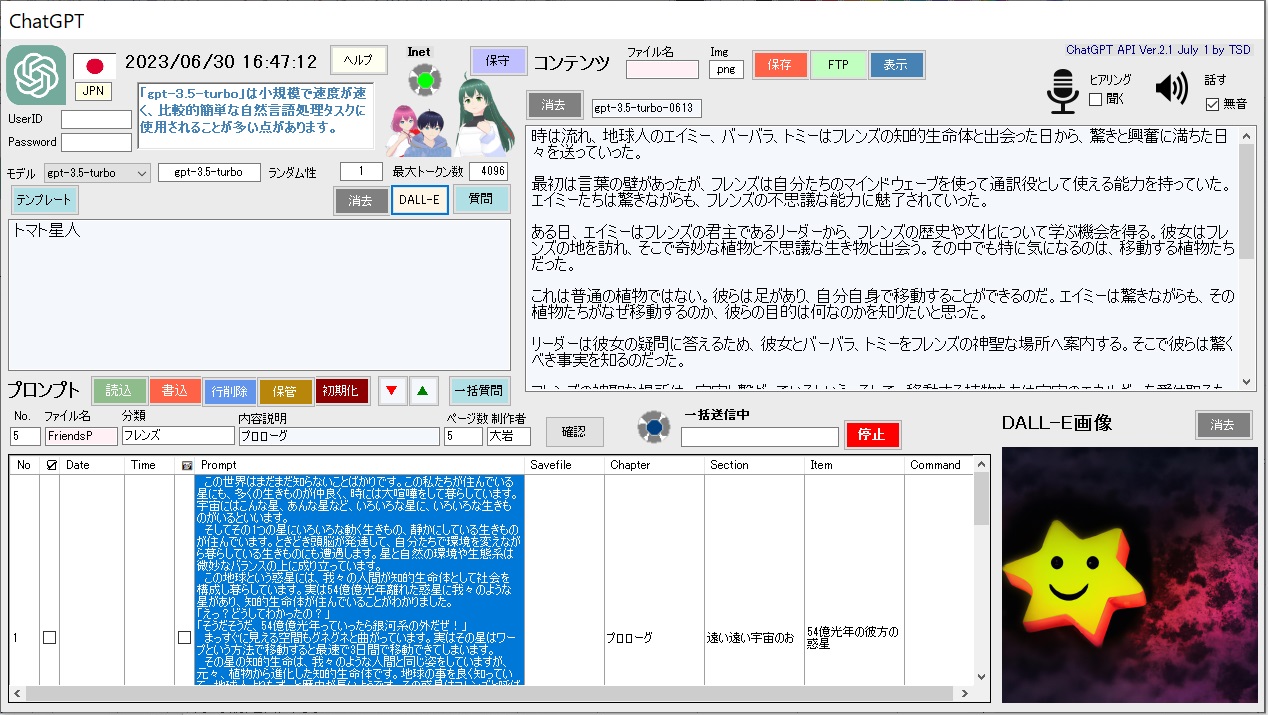Click the Japanese flag language icon

tap(94, 66)
